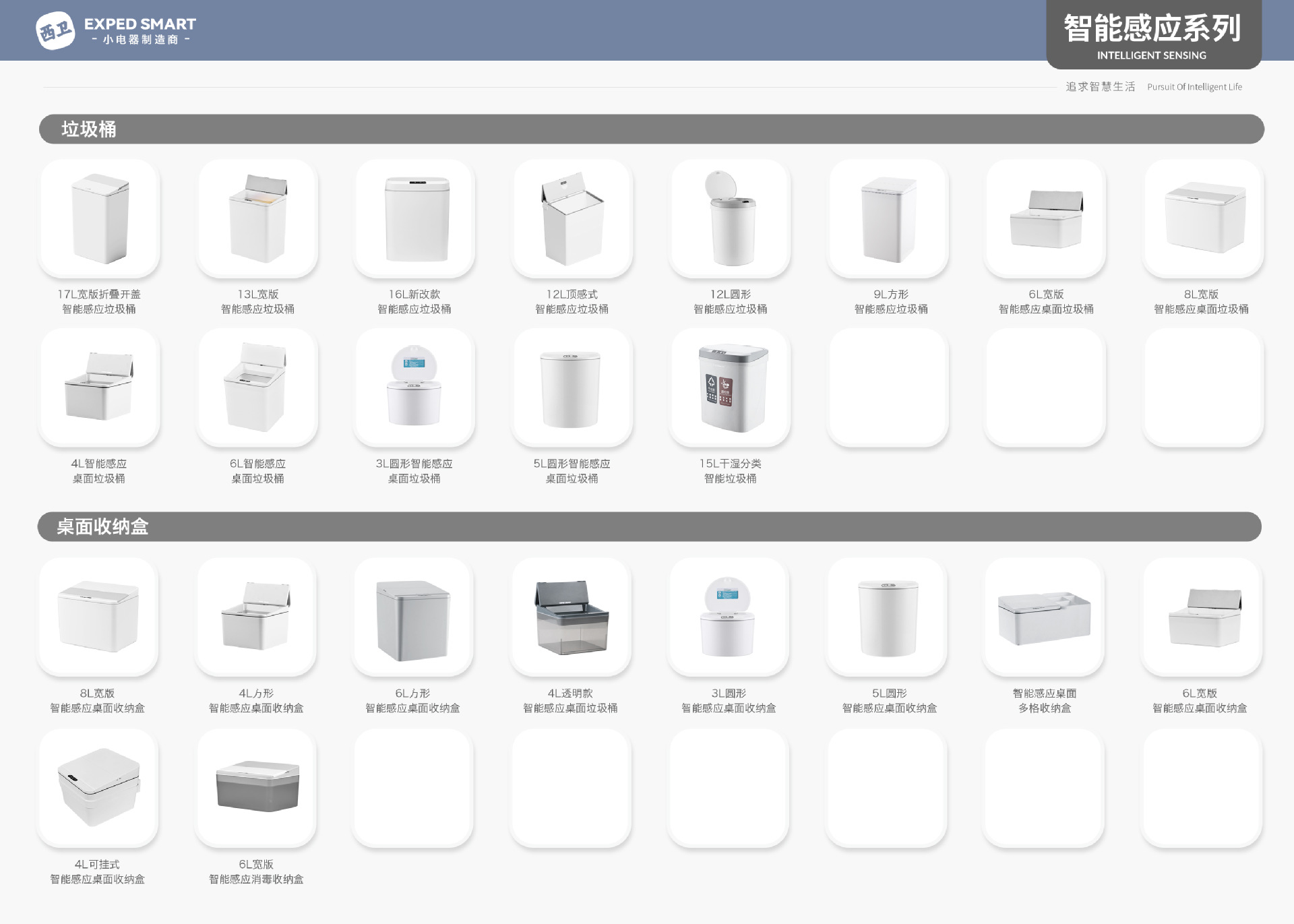Select the 6L wide desktop trash can image

pyautogui.click(x=1046, y=218)
